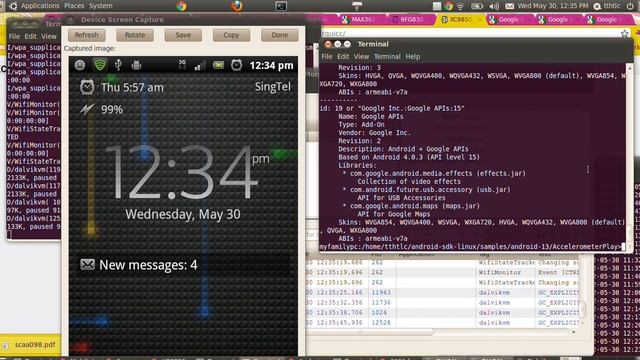Select logcat row with PID 11736

coord(443,302)
